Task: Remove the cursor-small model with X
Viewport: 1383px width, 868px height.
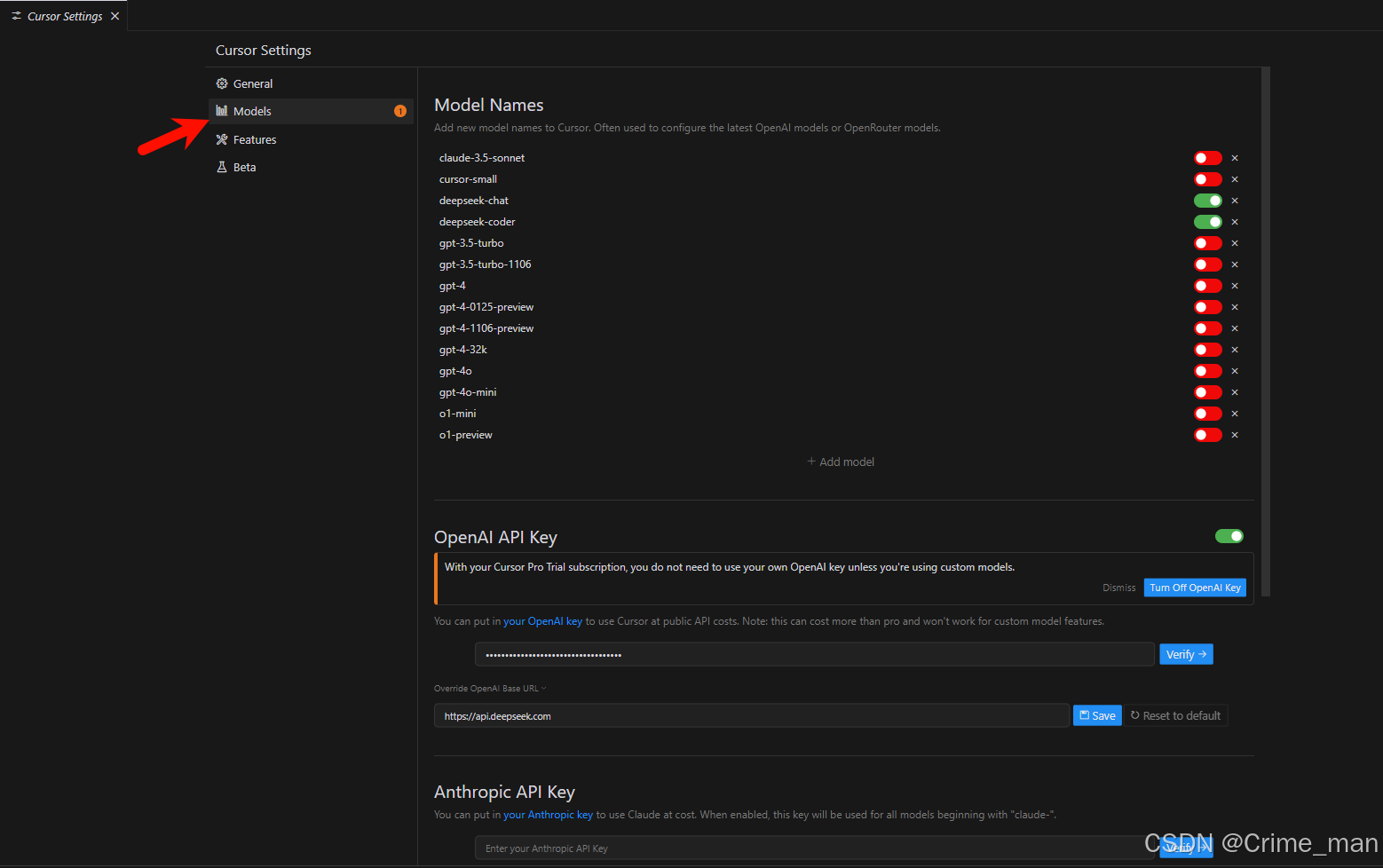Action: [x=1235, y=179]
